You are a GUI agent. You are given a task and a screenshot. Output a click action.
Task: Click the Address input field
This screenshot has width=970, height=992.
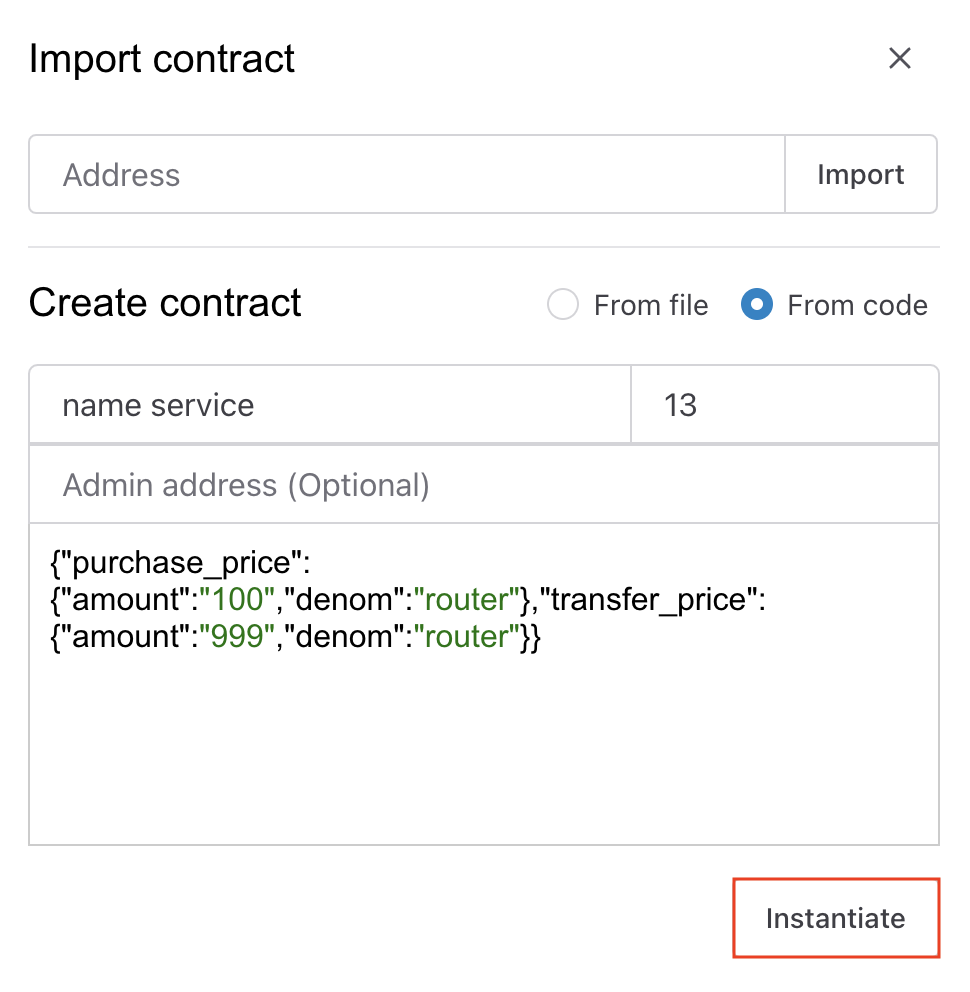point(406,175)
